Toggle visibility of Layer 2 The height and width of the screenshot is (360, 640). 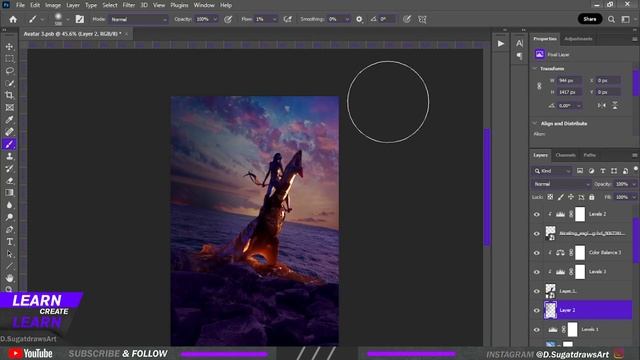[x=537, y=310]
